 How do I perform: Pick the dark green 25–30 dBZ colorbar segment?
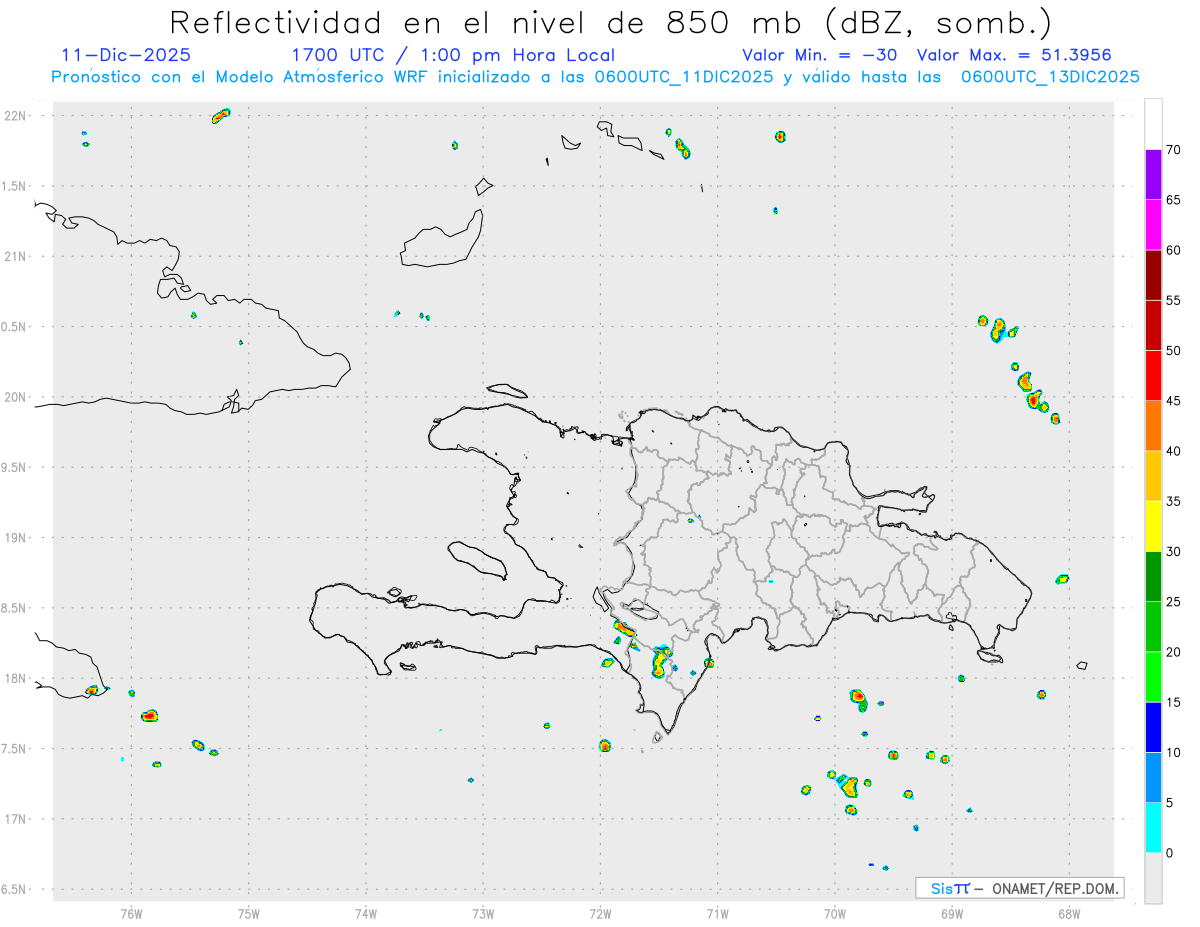coord(1153,577)
